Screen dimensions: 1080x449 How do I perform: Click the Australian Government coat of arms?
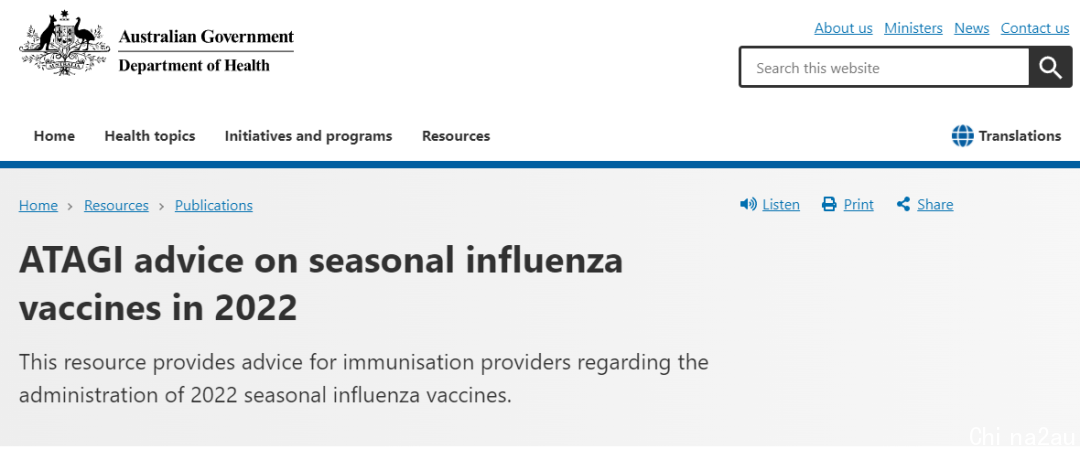pos(65,43)
